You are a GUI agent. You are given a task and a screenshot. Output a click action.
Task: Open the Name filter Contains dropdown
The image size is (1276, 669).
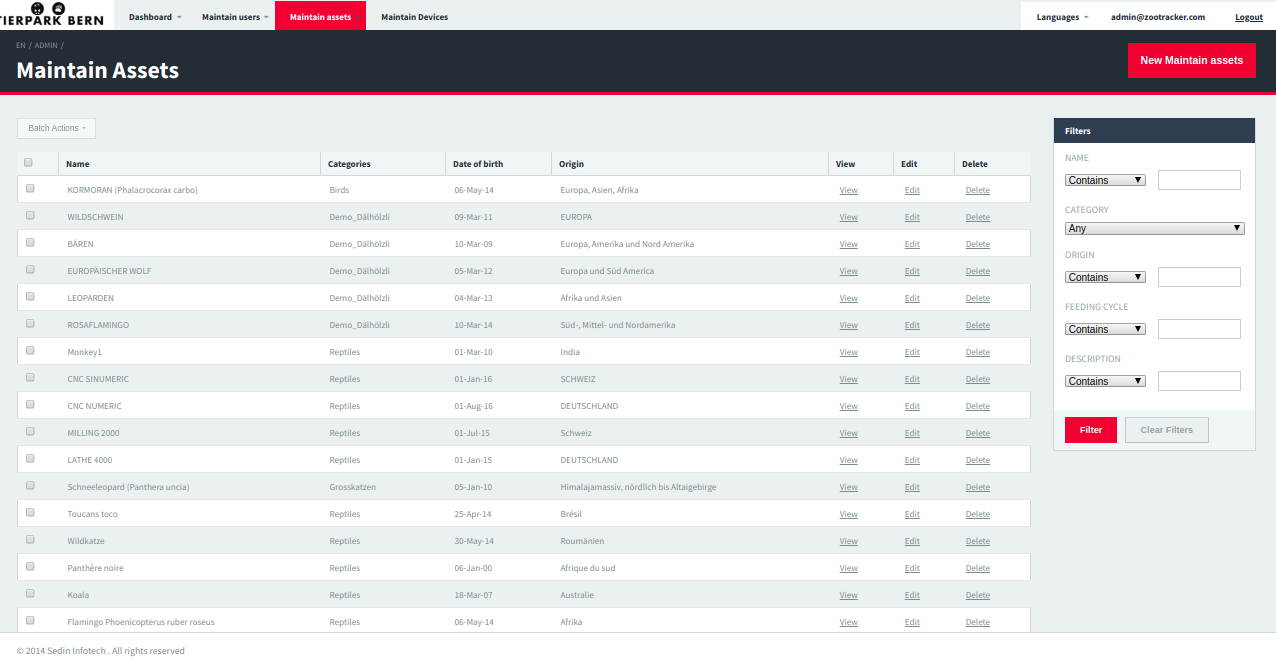[x=1105, y=180]
